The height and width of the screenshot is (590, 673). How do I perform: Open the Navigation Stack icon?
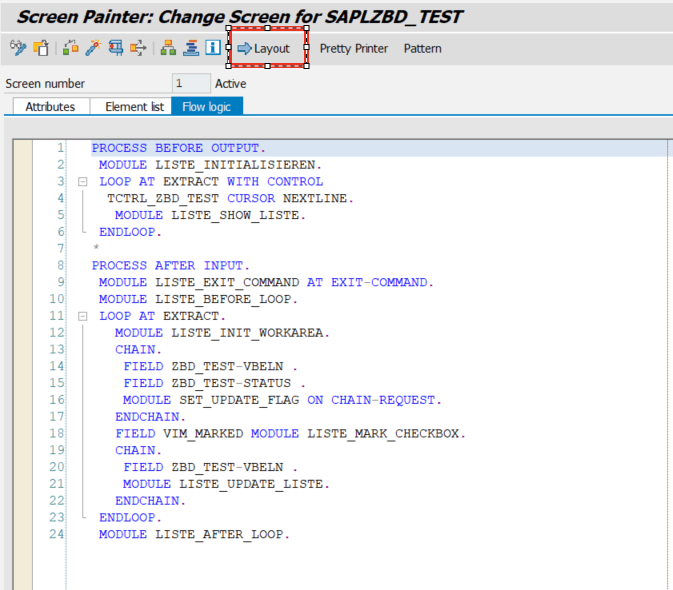pyautogui.click(x=191, y=48)
